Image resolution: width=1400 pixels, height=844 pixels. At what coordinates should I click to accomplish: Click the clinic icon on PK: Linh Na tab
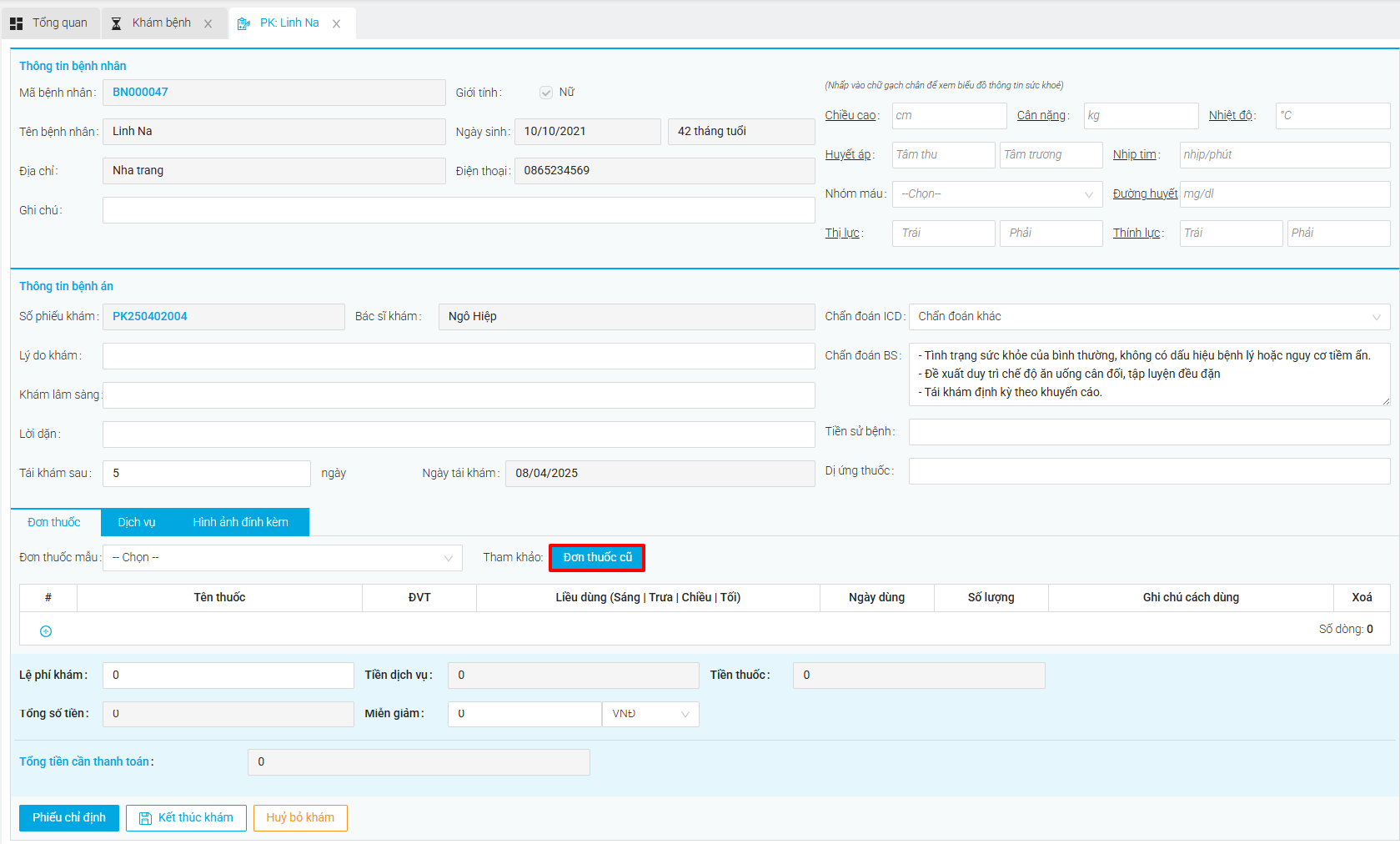(243, 23)
